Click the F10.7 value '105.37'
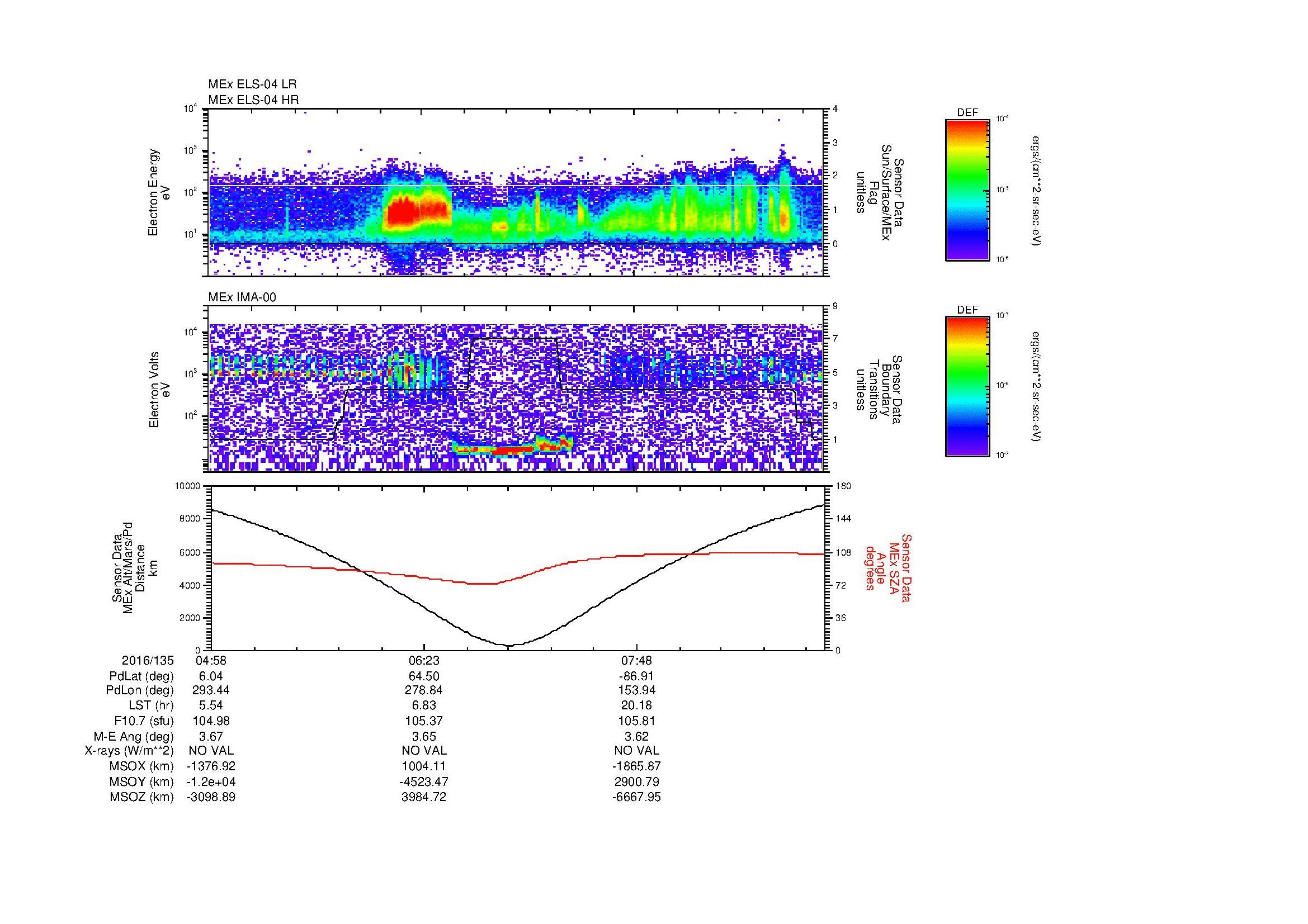Screen dimensions: 1308x924 click(424, 721)
